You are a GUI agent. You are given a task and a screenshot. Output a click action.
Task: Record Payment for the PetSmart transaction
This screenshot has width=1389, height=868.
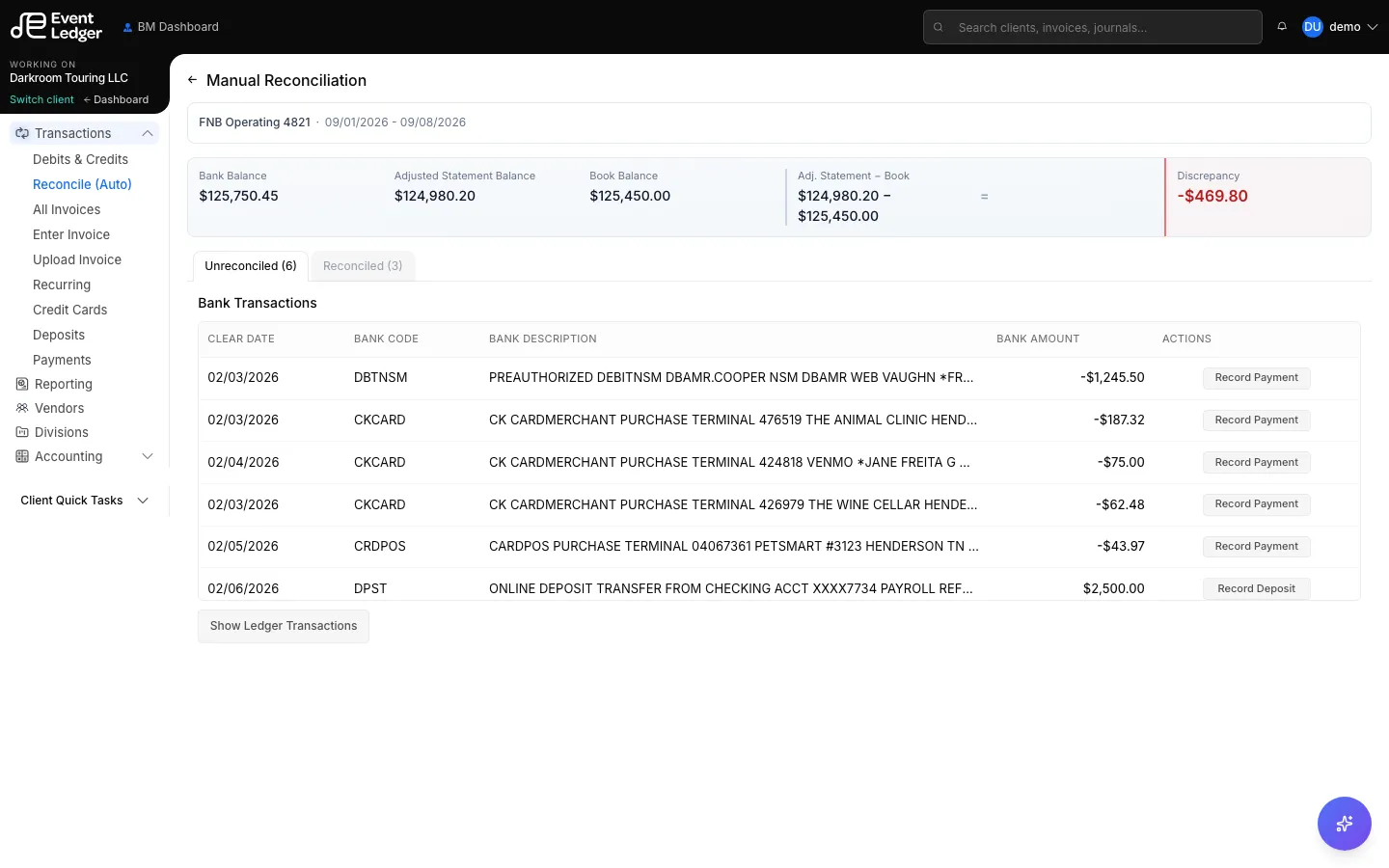[x=1256, y=547]
